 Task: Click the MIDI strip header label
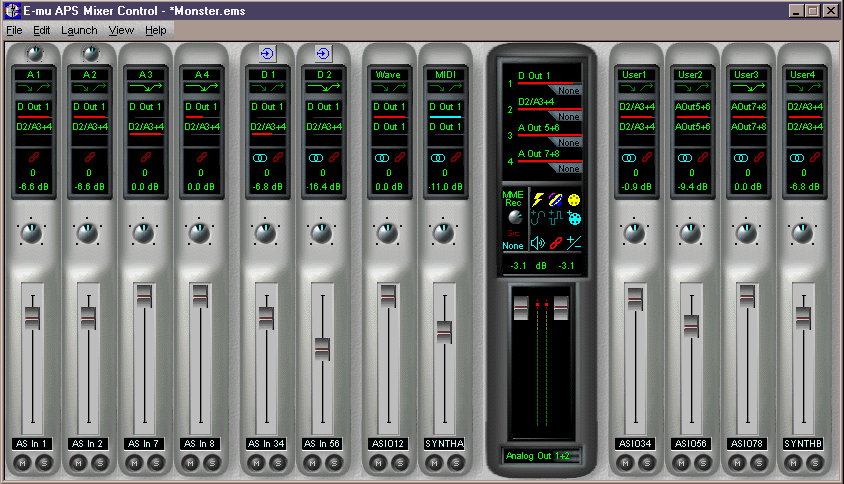tap(445, 74)
